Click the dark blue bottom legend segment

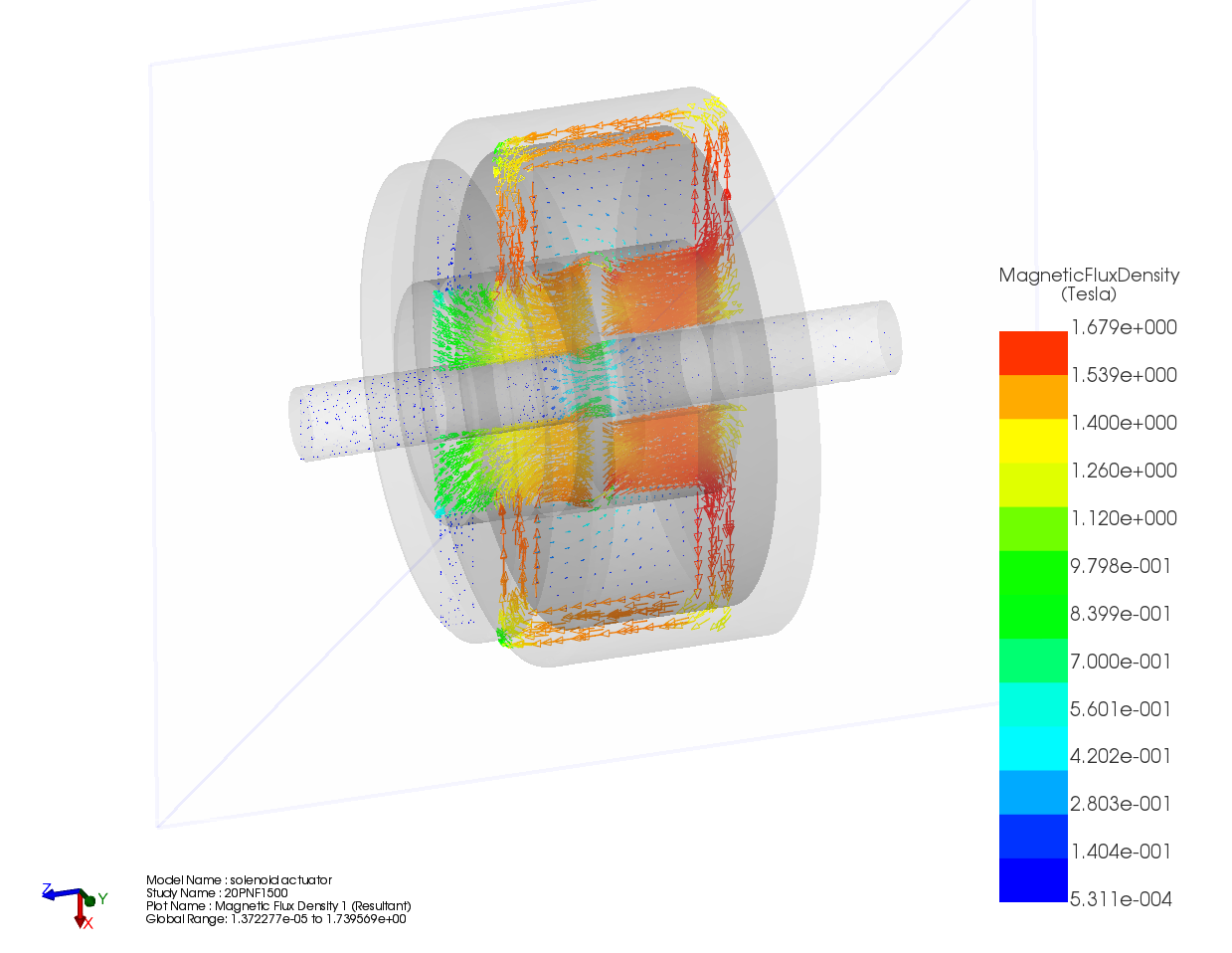1032,880
